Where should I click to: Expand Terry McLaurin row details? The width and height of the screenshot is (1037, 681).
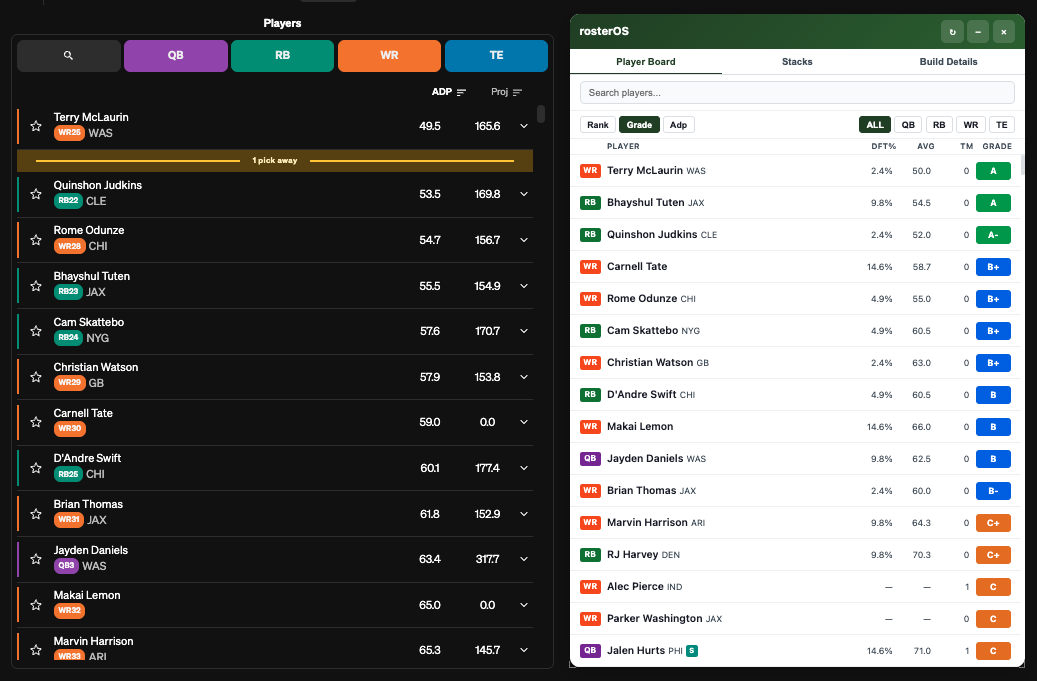(524, 126)
